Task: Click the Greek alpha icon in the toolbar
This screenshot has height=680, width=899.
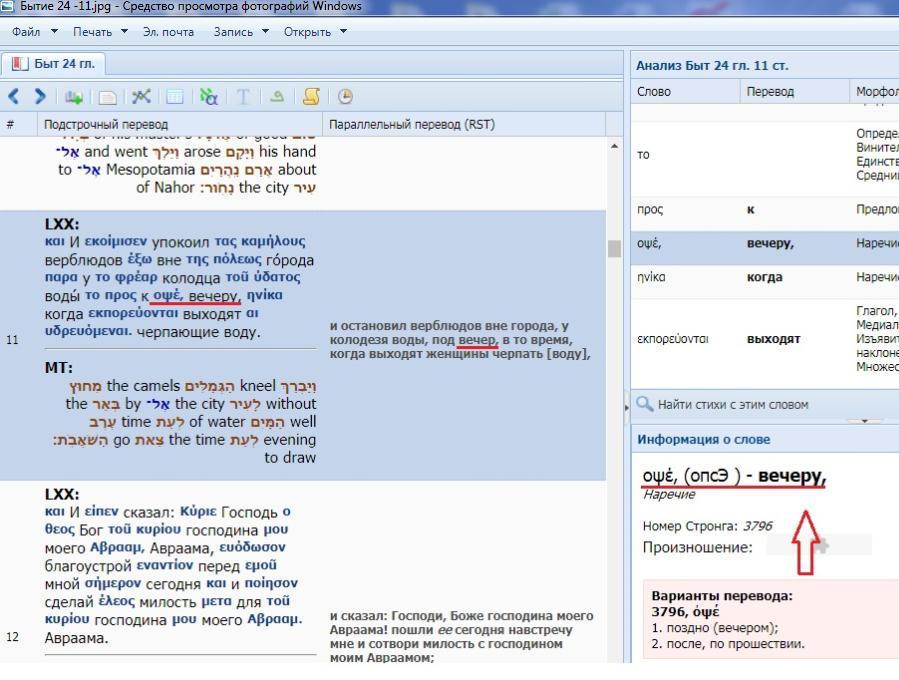Action: 208,97
